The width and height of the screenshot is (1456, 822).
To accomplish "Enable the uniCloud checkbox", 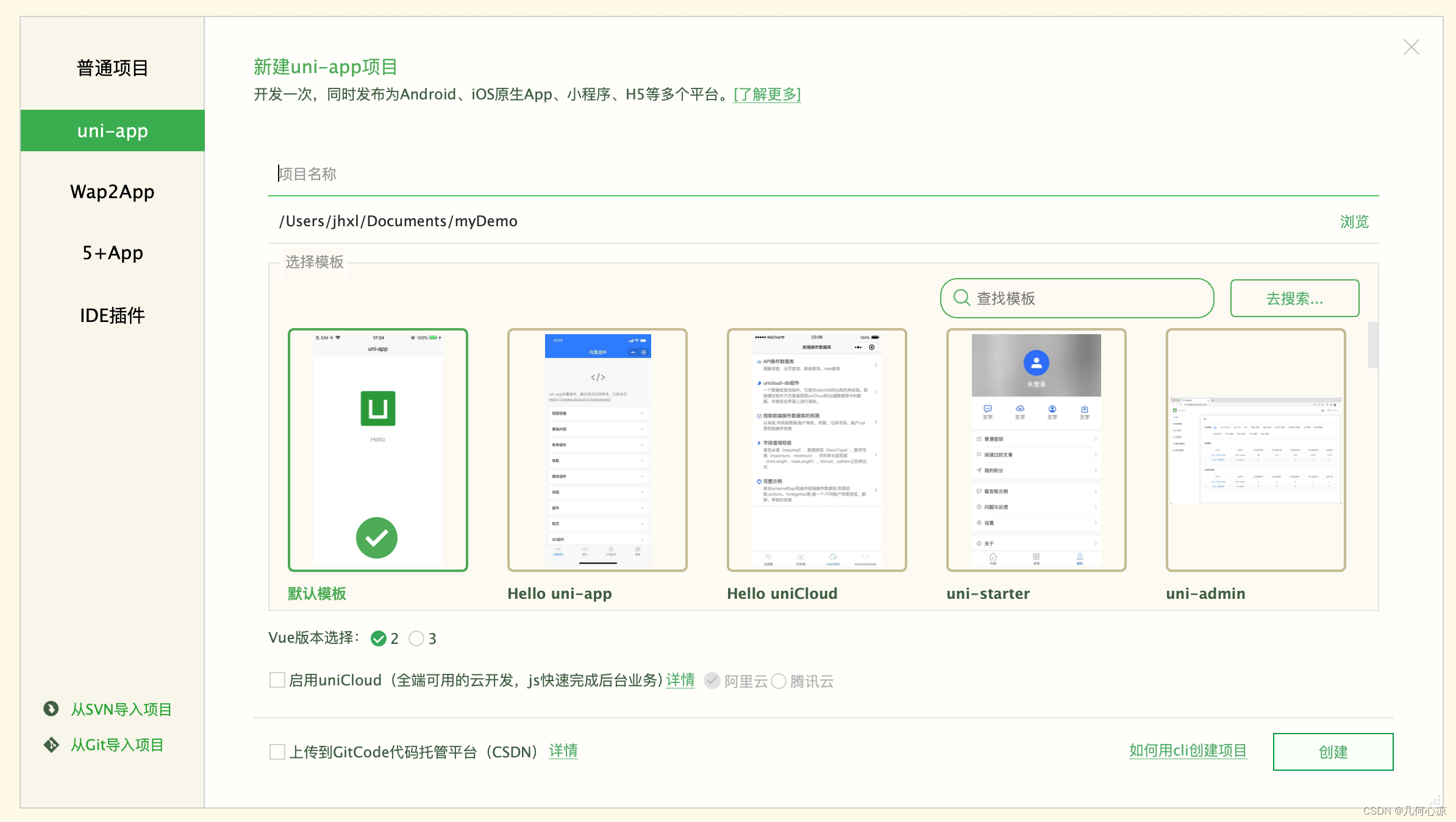I will [x=277, y=680].
